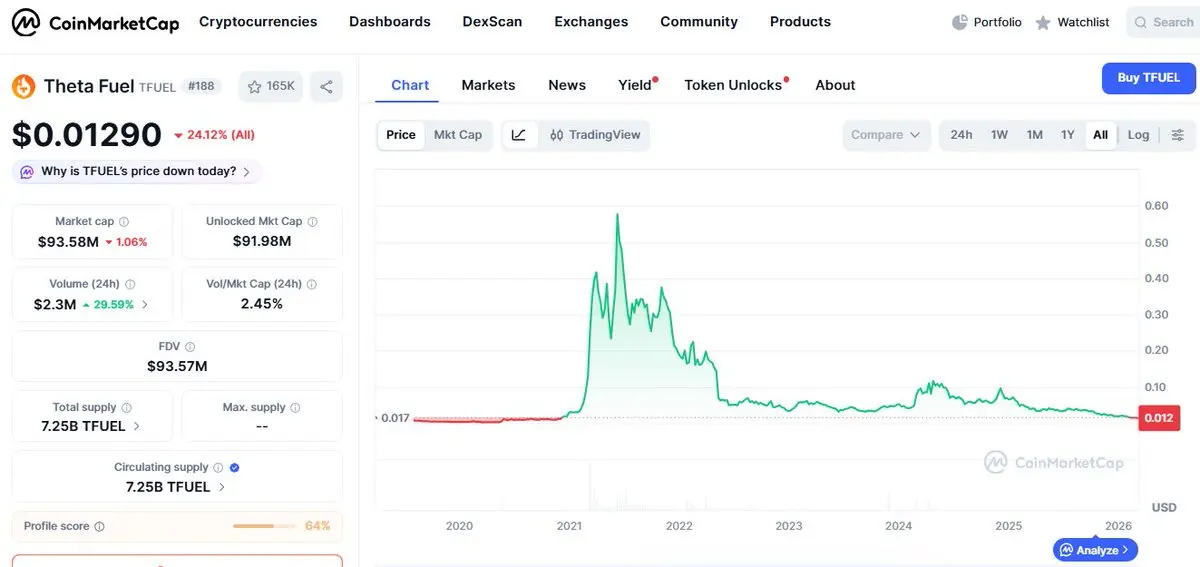Image resolution: width=1200 pixels, height=567 pixels.
Task: Click the CoinMarketCap logo
Action: point(96,22)
